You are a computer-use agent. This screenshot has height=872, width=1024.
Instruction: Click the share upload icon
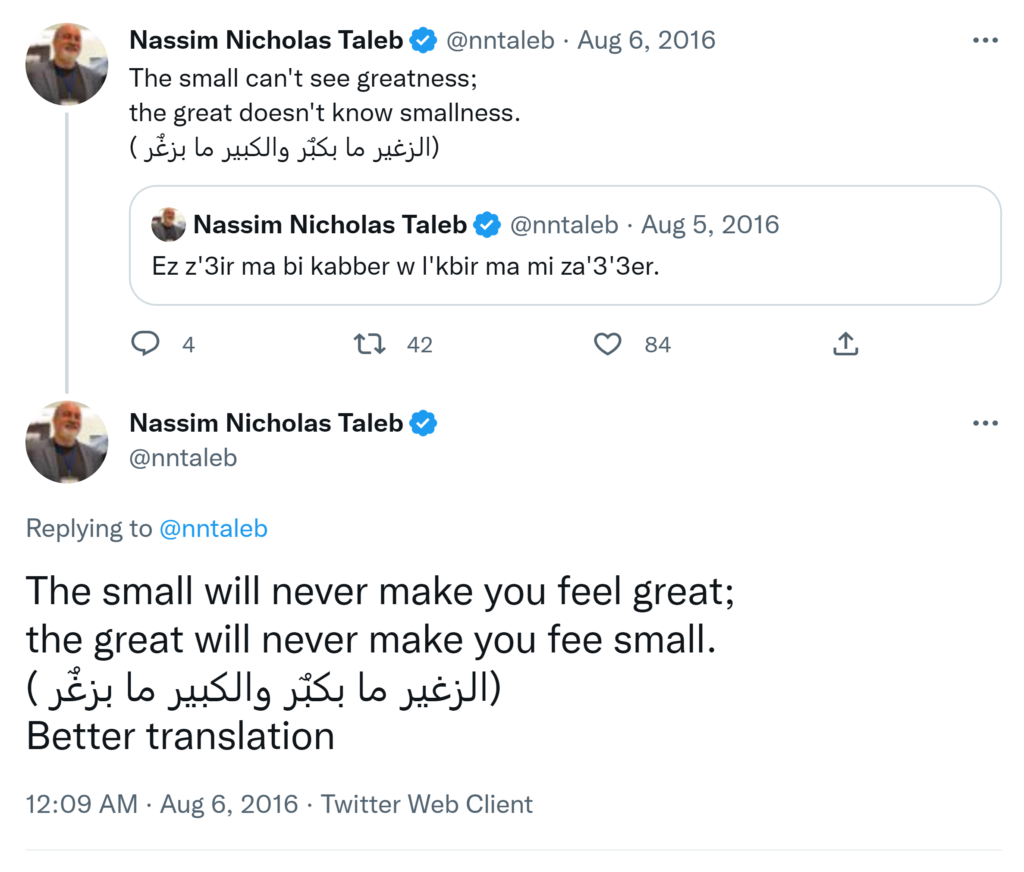(845, 344)
